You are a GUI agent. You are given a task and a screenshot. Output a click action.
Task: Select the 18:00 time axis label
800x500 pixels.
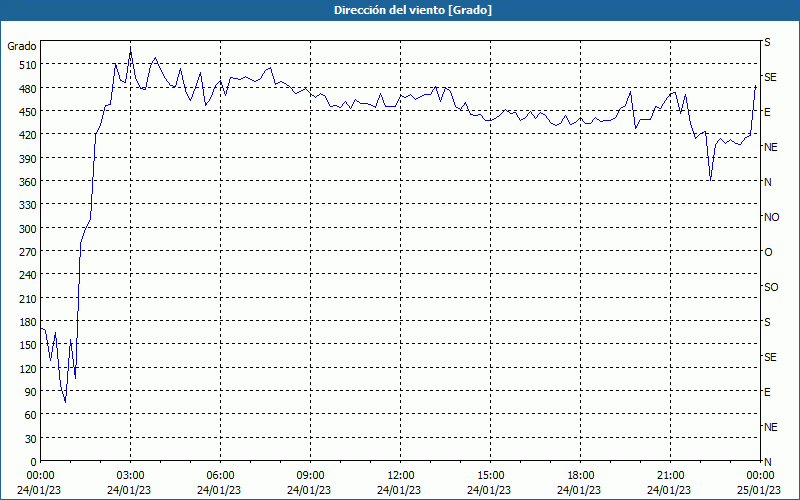581,476
